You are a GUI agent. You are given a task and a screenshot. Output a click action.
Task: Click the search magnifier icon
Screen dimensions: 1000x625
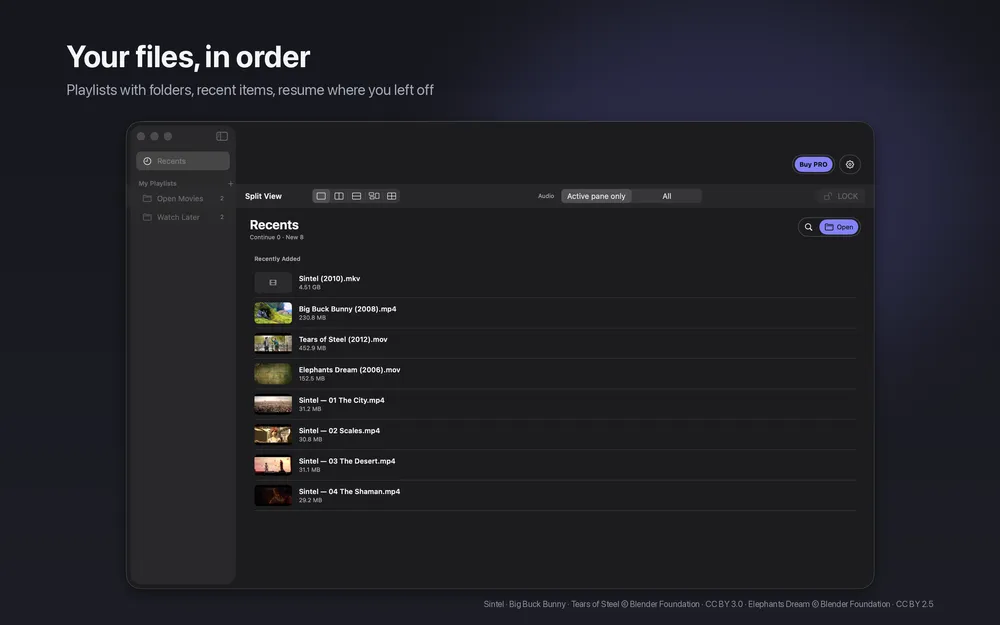808,227
